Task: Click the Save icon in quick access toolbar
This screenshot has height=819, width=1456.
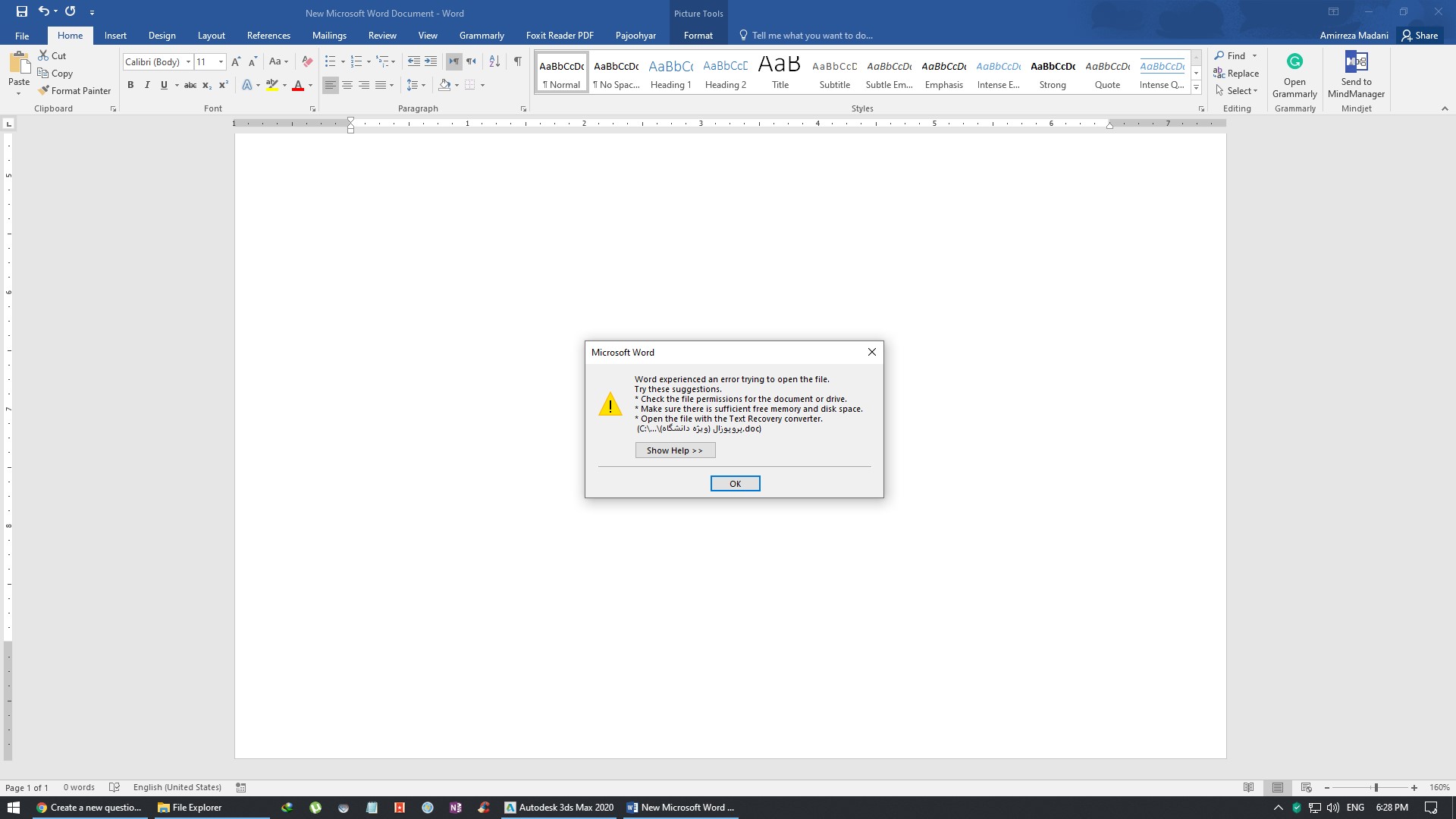Action: 21,11
